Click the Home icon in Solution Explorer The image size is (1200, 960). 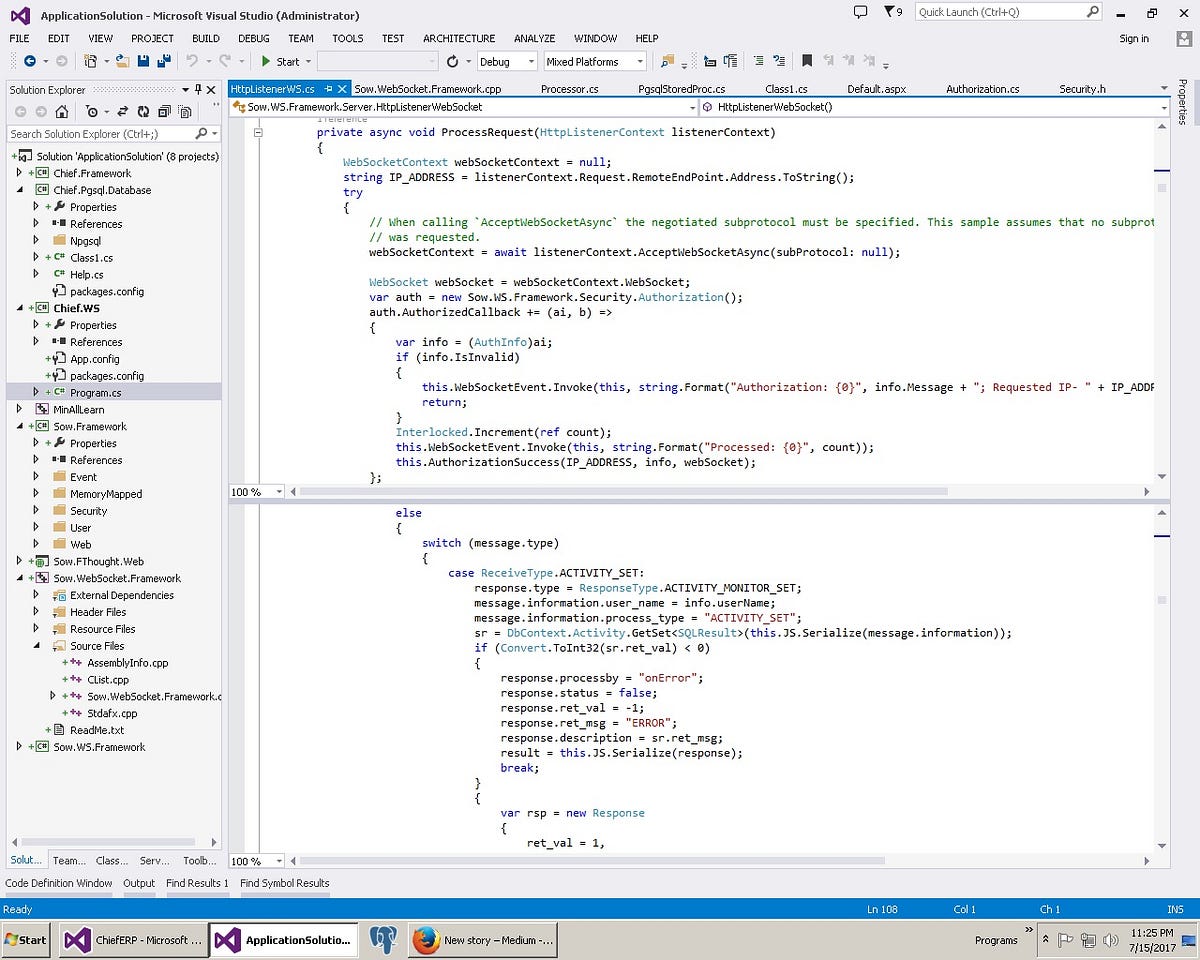click(62, 112)
